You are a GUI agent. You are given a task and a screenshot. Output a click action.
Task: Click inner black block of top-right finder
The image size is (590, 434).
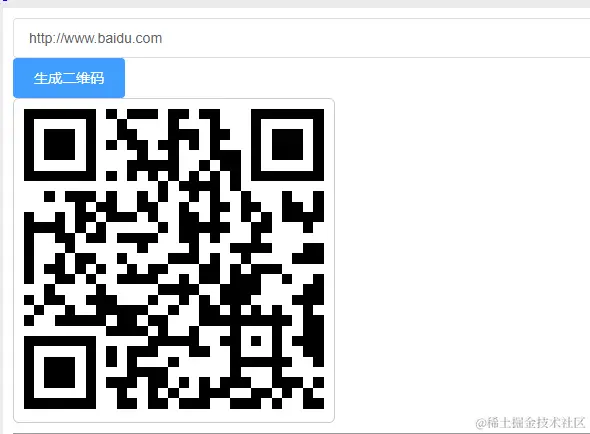click(x=287, y=145)
